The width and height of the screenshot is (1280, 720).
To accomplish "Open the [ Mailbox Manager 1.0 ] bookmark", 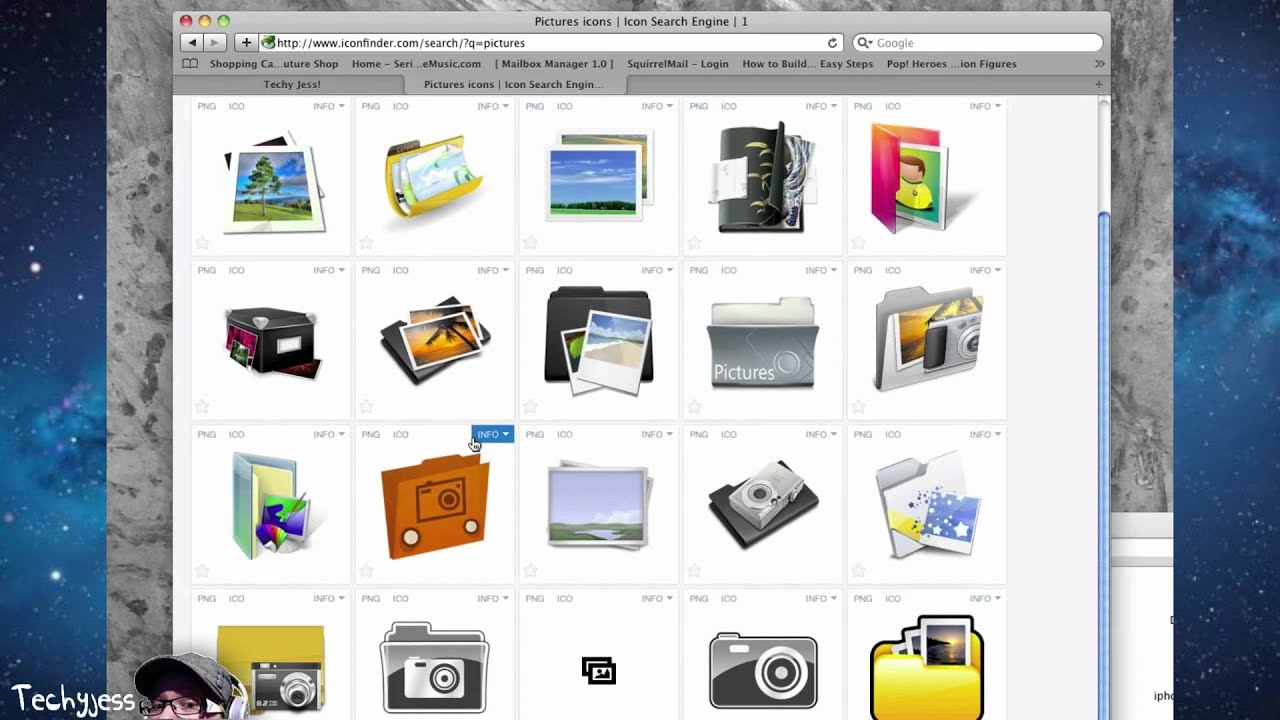I will [x=554, y=64].
